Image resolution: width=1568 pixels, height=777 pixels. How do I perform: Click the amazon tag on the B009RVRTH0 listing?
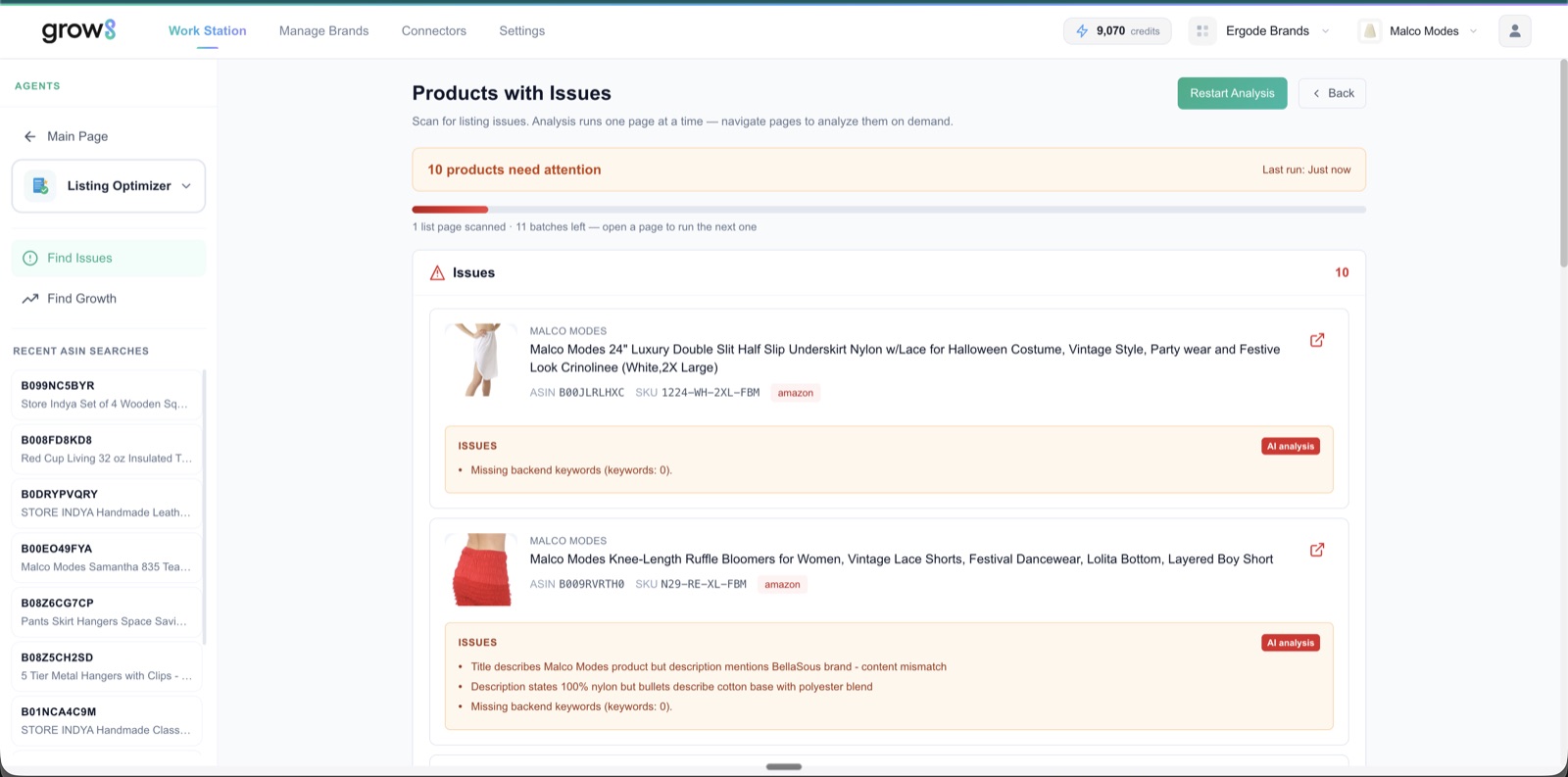coord(782,585)
